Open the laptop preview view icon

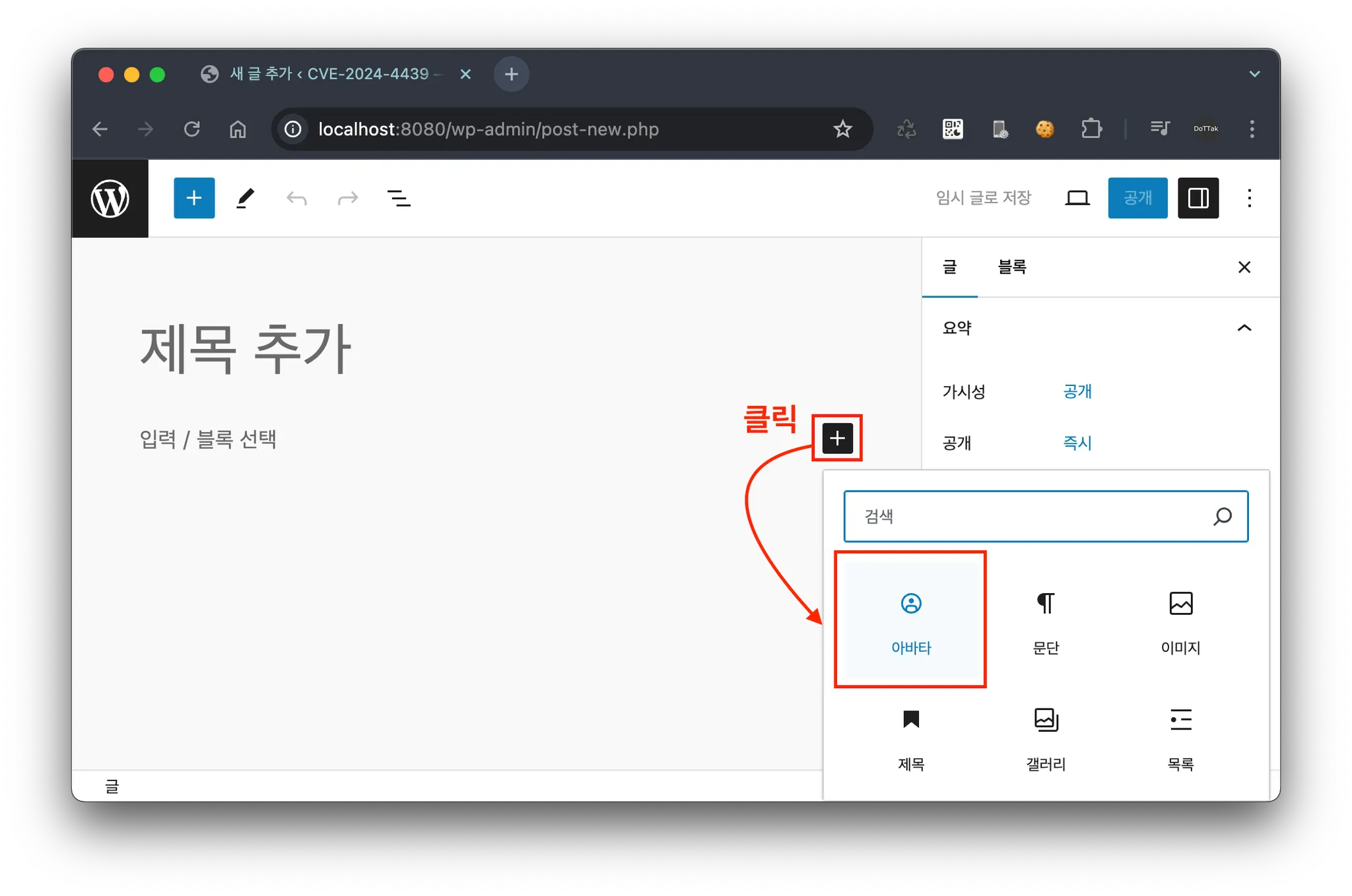tap(1077, 198)
